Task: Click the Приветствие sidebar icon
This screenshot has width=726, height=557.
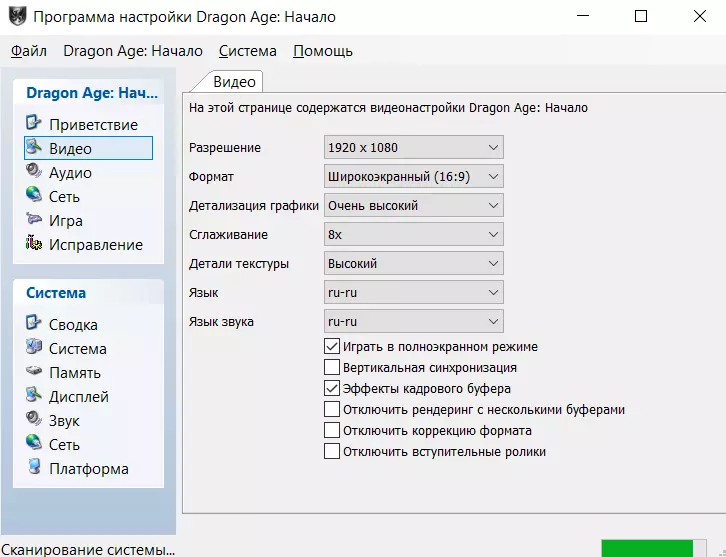Action: (34, 123)
